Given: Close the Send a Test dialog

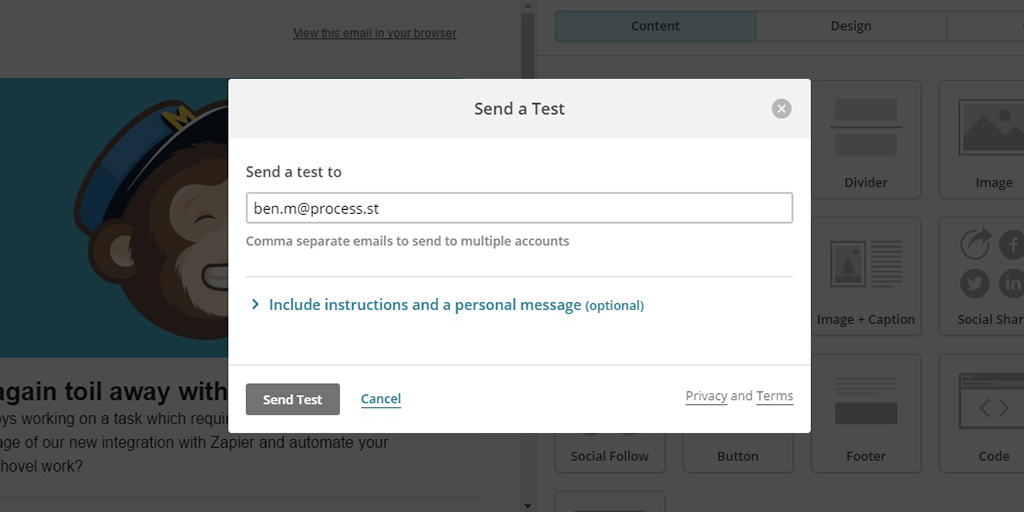Looking at the screenshot, I should [781, 108].
